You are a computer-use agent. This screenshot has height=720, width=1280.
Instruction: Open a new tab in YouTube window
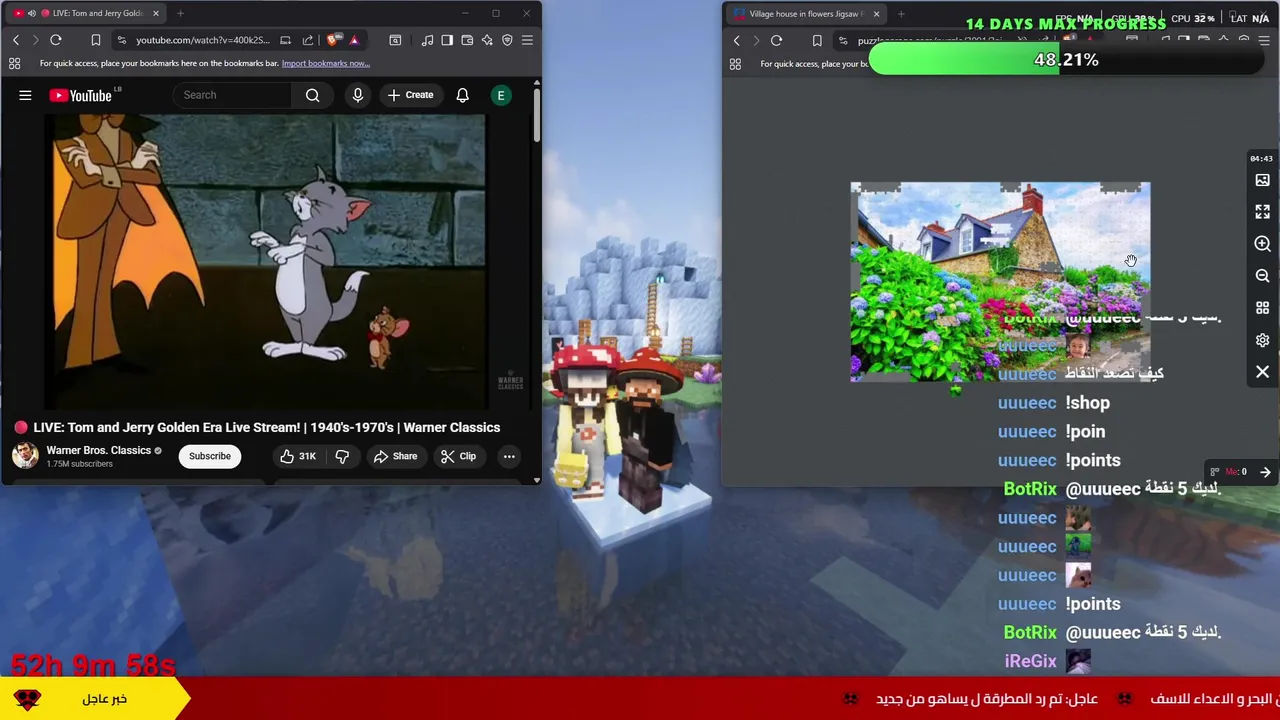point(180,13)
